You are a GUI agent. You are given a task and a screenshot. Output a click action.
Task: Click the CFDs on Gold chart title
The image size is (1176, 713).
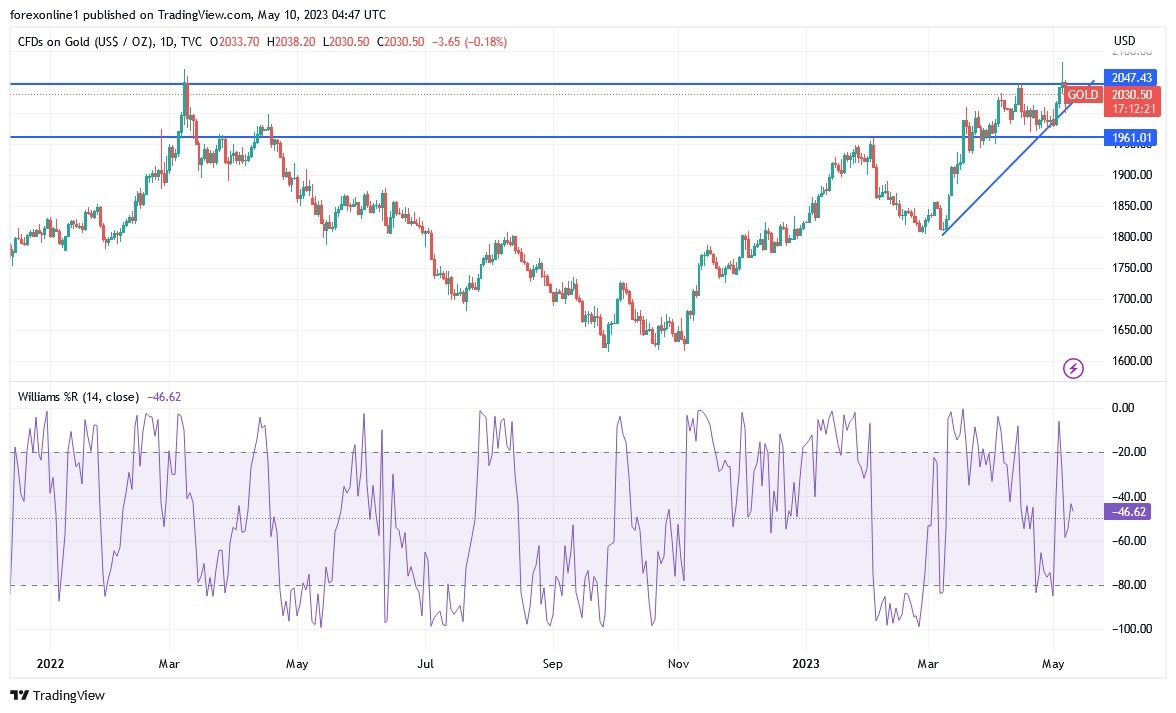(x=110, y=42)
